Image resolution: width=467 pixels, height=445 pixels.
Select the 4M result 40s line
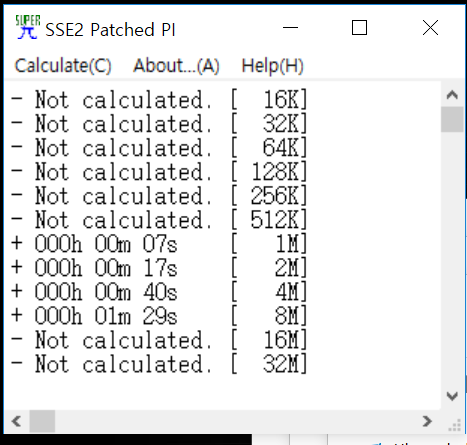pyautogui.click(x=159, y=292)
